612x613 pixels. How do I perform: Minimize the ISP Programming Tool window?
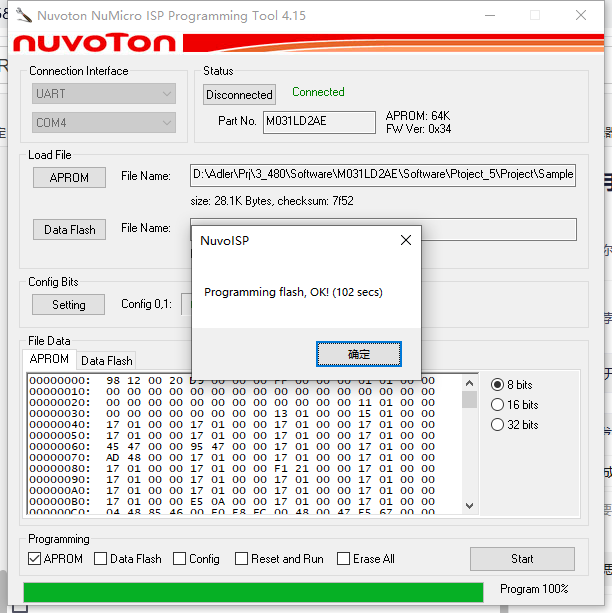pyautogui.click(x=490, y=16)
